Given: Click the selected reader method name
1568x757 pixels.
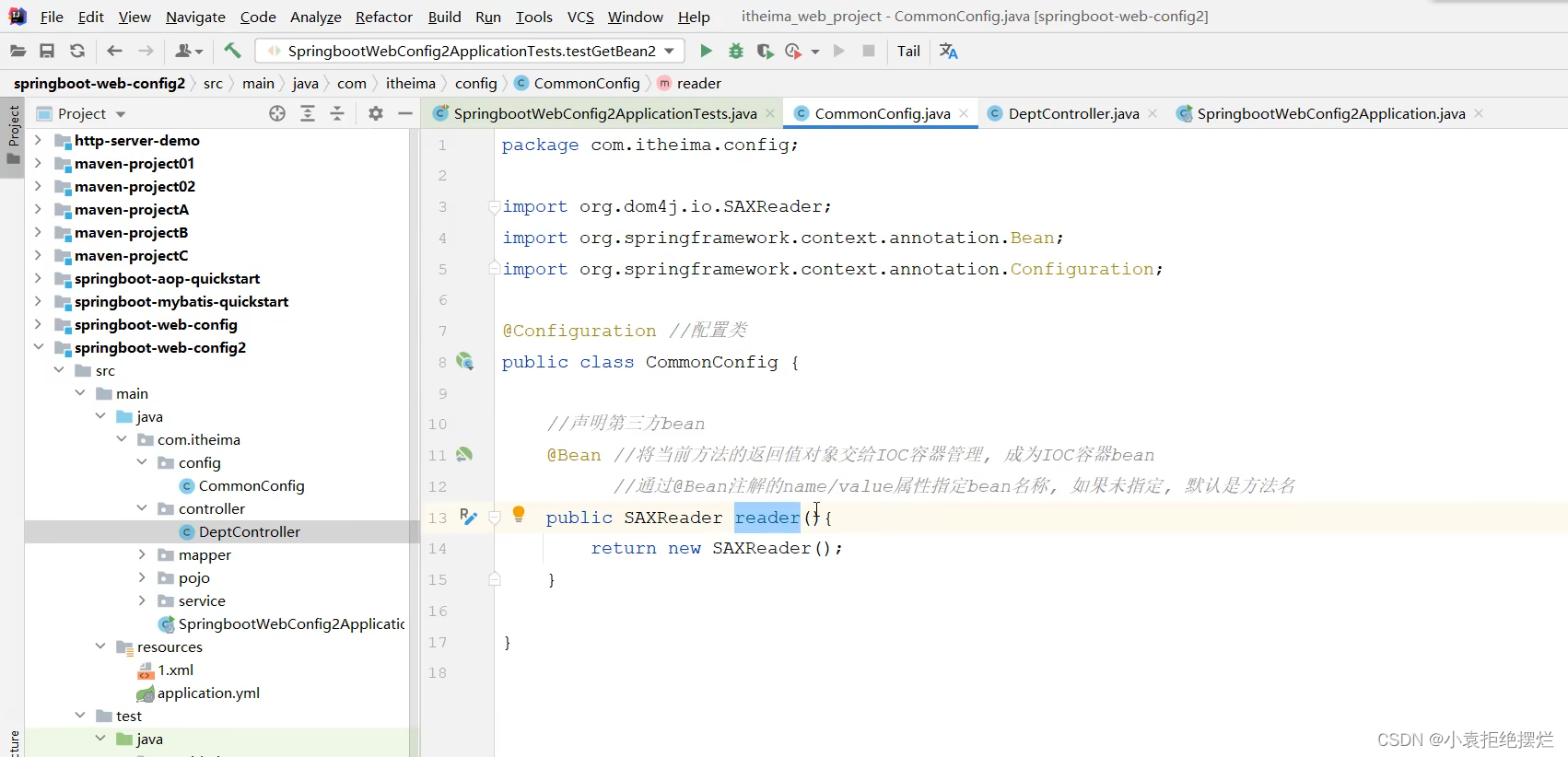Looking at the screenshot, I should click(766, 518).
